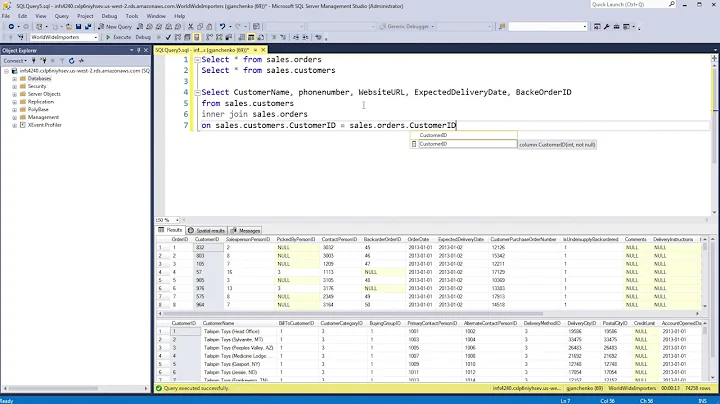Expand the Security node
The width and height of the screenshot is (720, 404).
click(x=14, y=86)
